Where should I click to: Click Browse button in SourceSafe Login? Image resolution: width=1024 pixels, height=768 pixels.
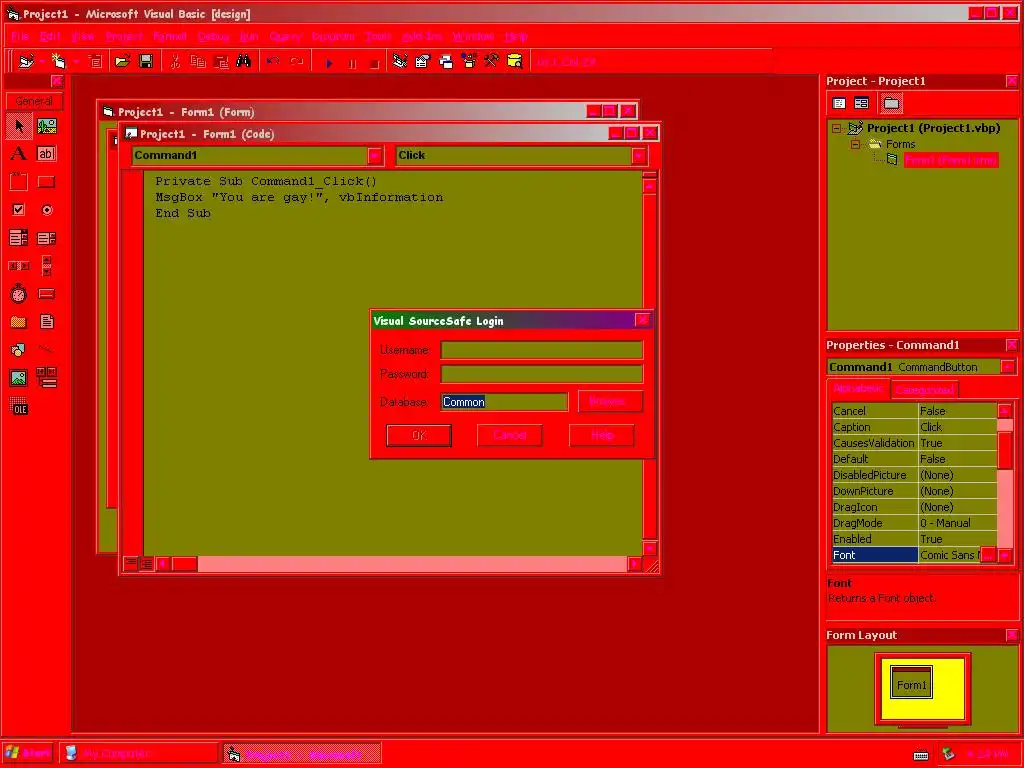coord(610,402)
